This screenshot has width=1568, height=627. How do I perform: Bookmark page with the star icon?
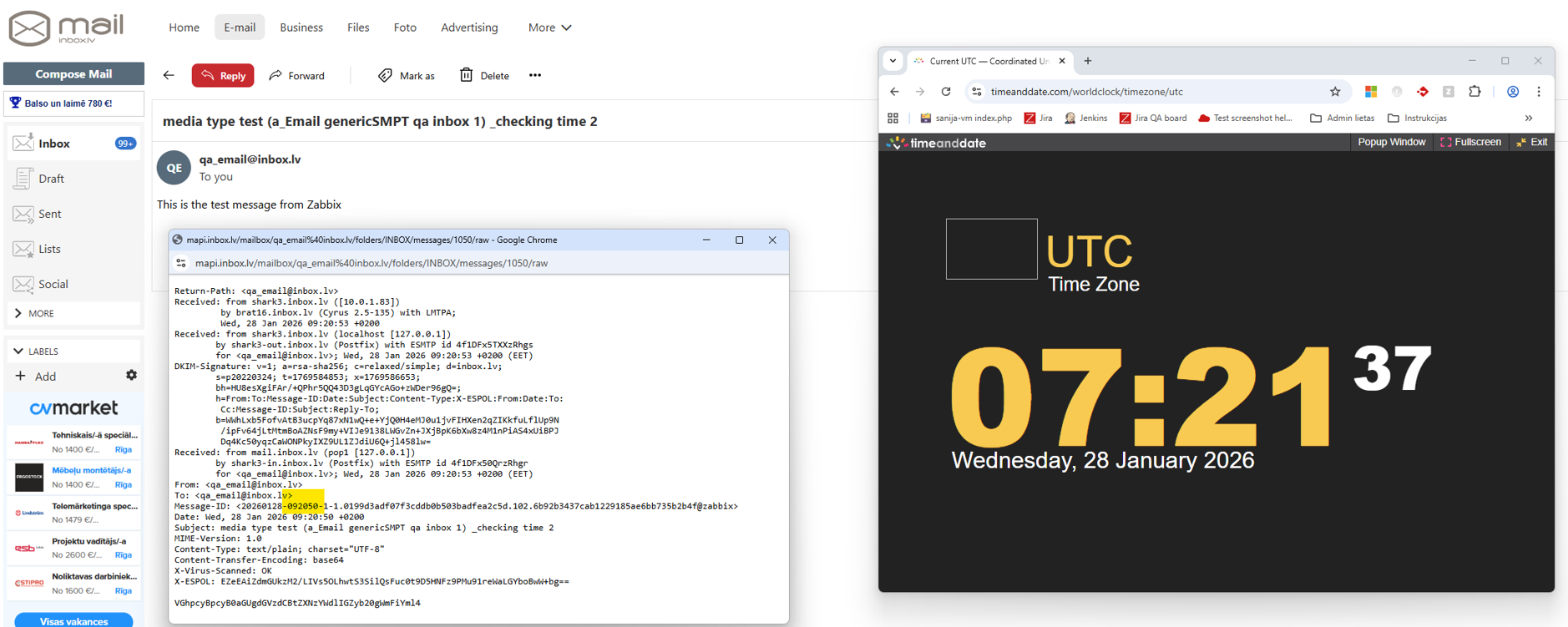(1335, 92)
